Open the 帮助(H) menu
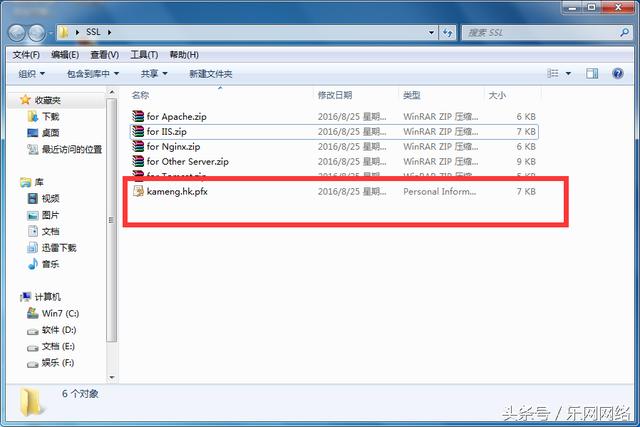This screenshot has height=427, width=640. (184, 55)
